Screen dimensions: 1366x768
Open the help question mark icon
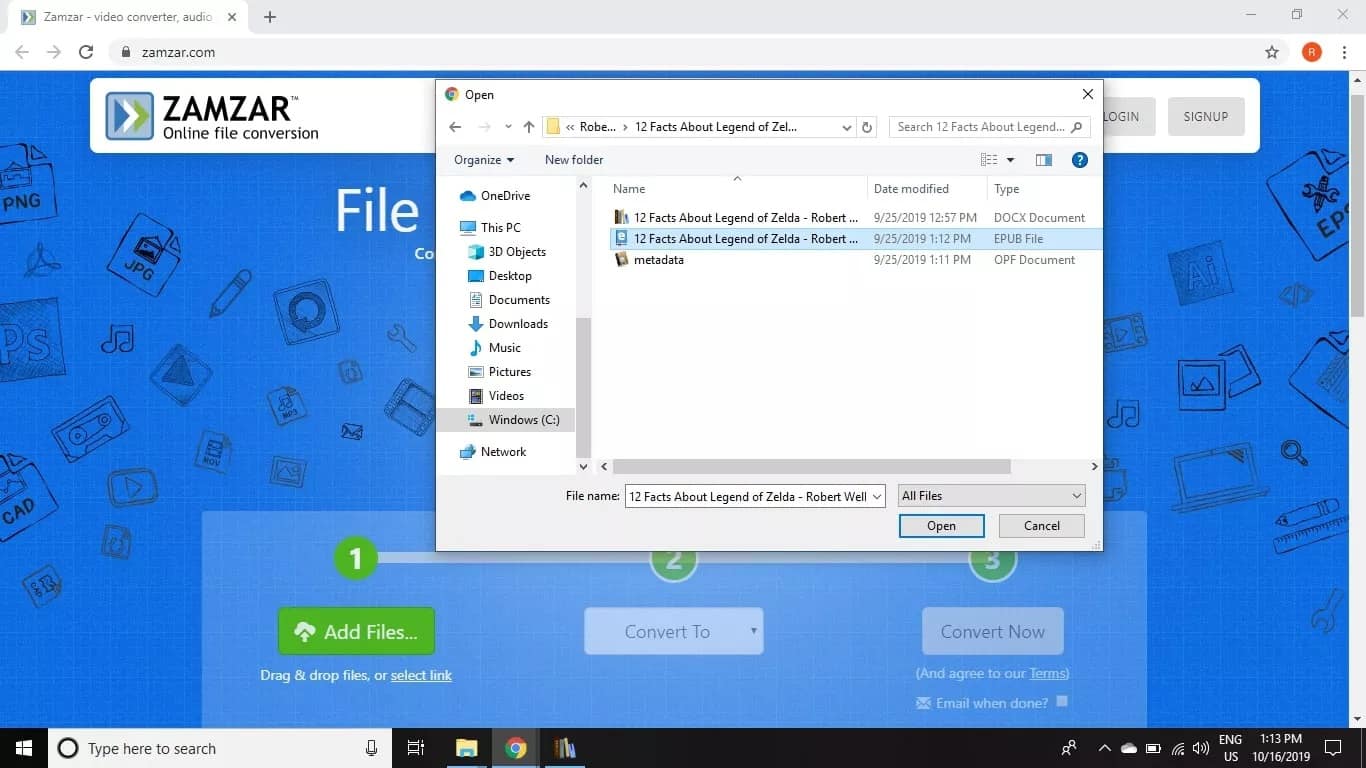(1079, 160)
